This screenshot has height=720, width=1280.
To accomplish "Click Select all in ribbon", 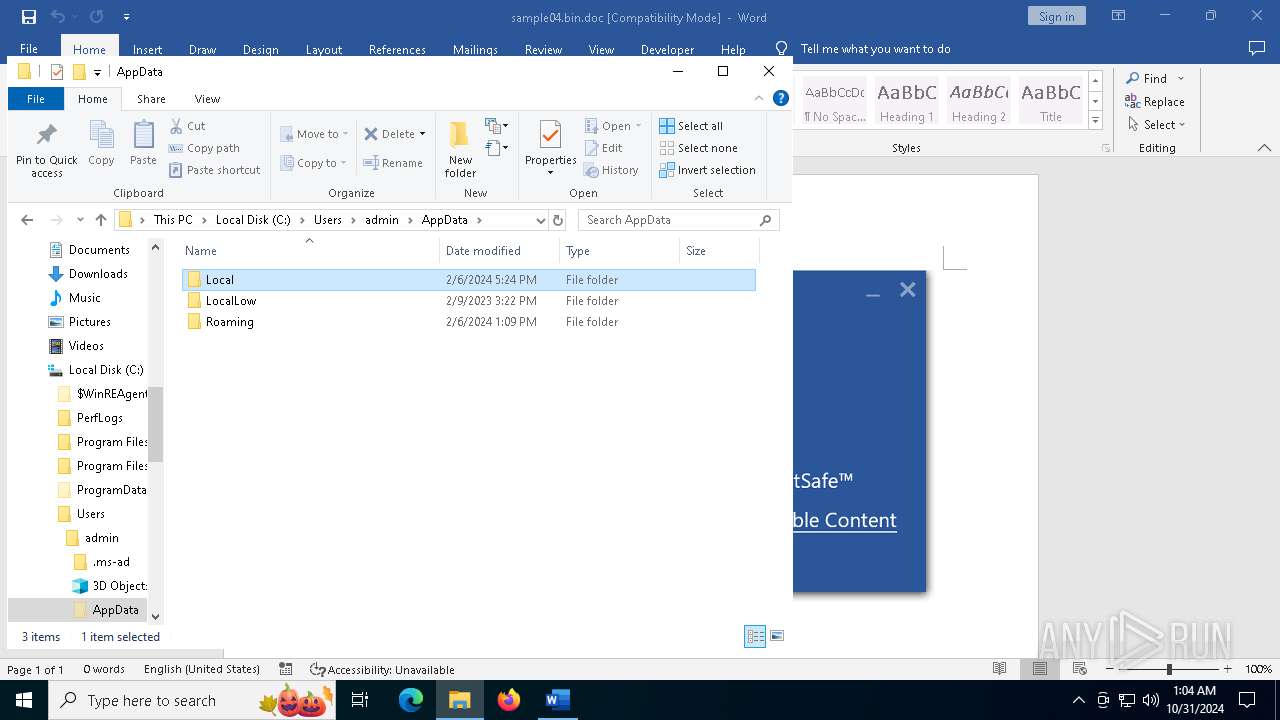I will coord(691,126).
